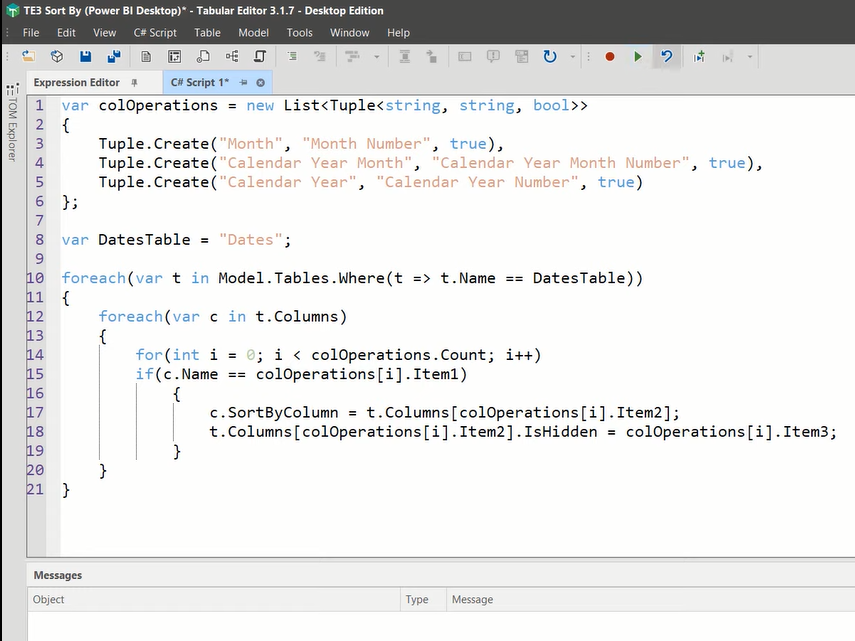Viewport: 855px width, 641px height.
Task: Click "Calendar Year Month Number" string on line 4
Action: (x=560, y=163)
